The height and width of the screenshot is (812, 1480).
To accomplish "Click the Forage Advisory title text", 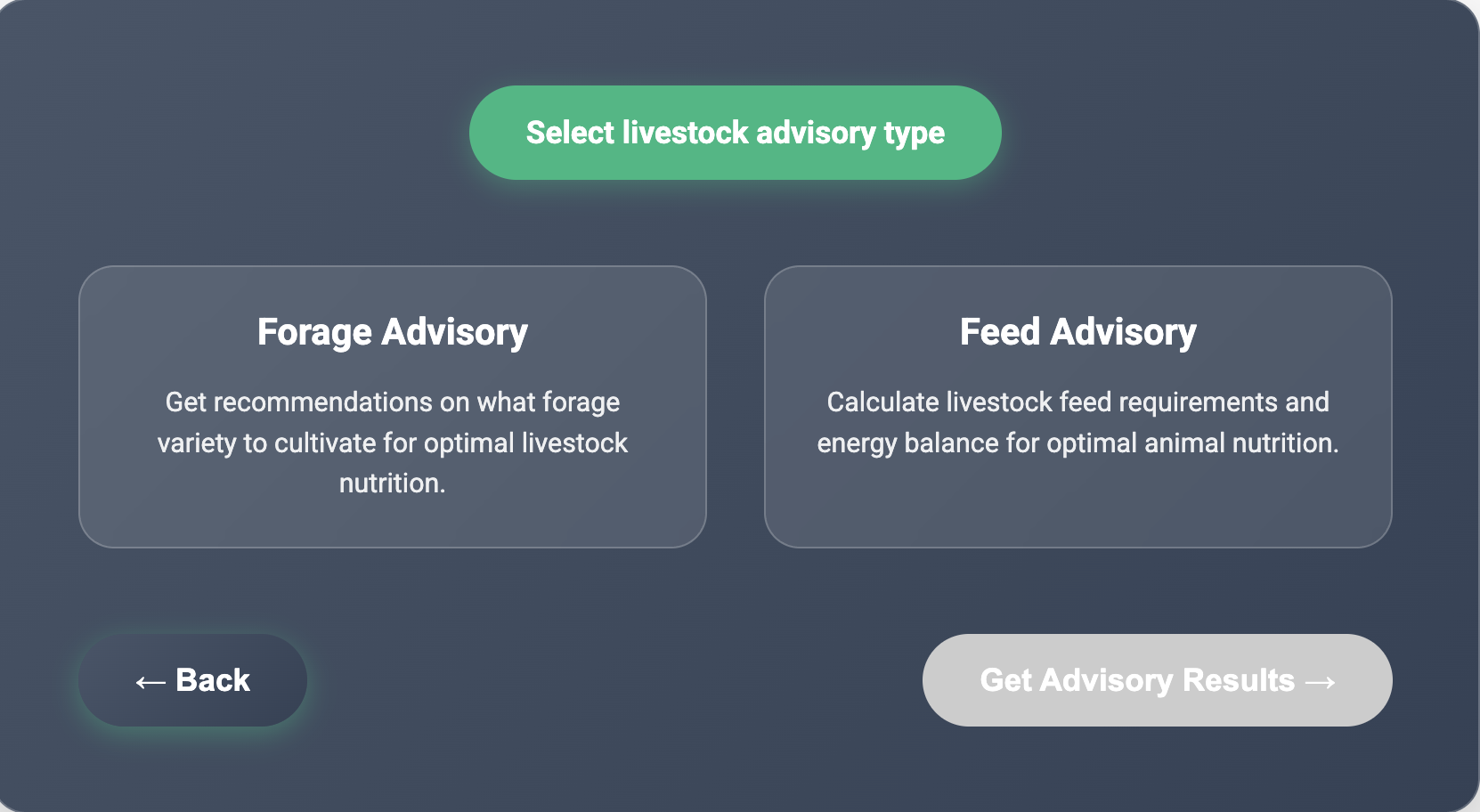I will (x=392, y=332).
